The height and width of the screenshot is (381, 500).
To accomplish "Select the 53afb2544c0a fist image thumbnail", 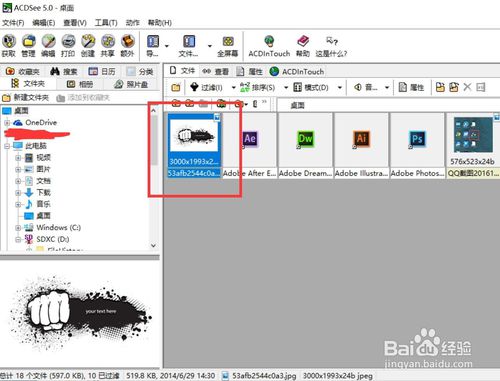I will pyautogui.click(x=194, y=145).
